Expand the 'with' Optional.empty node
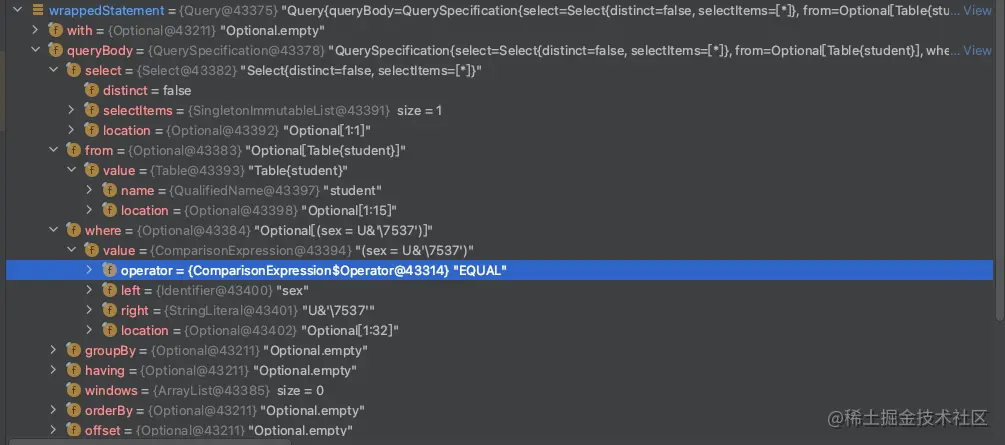This screenshot has height=445, width=1005. 36,30
